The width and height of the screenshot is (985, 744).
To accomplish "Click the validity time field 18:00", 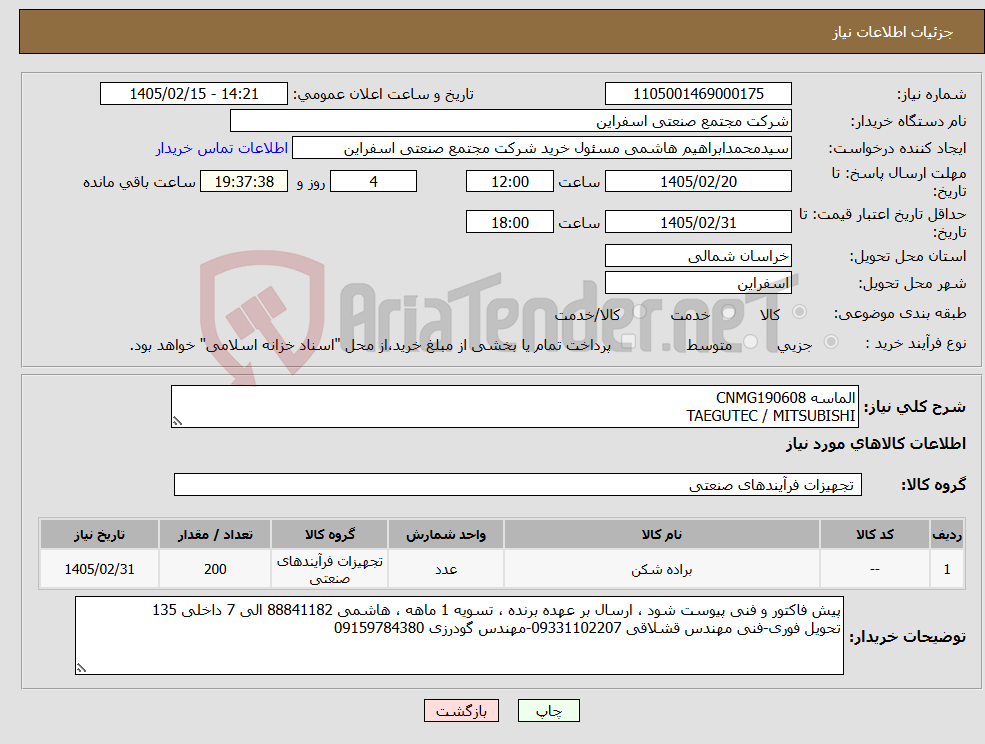I will [509, 222].
